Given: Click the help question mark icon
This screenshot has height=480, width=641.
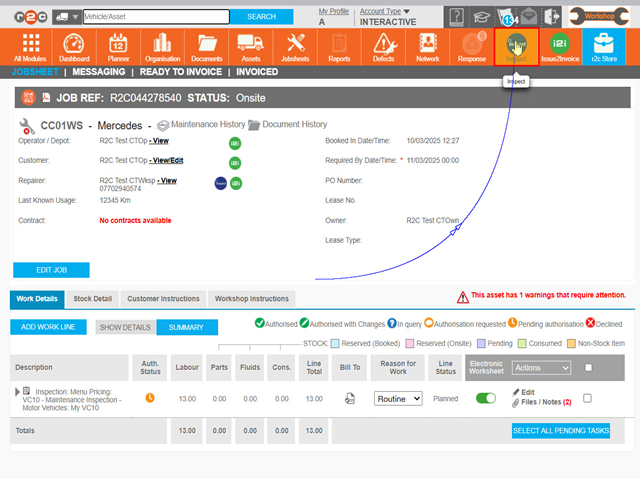Looking at the screenshot, I should [x=457, y=17].
